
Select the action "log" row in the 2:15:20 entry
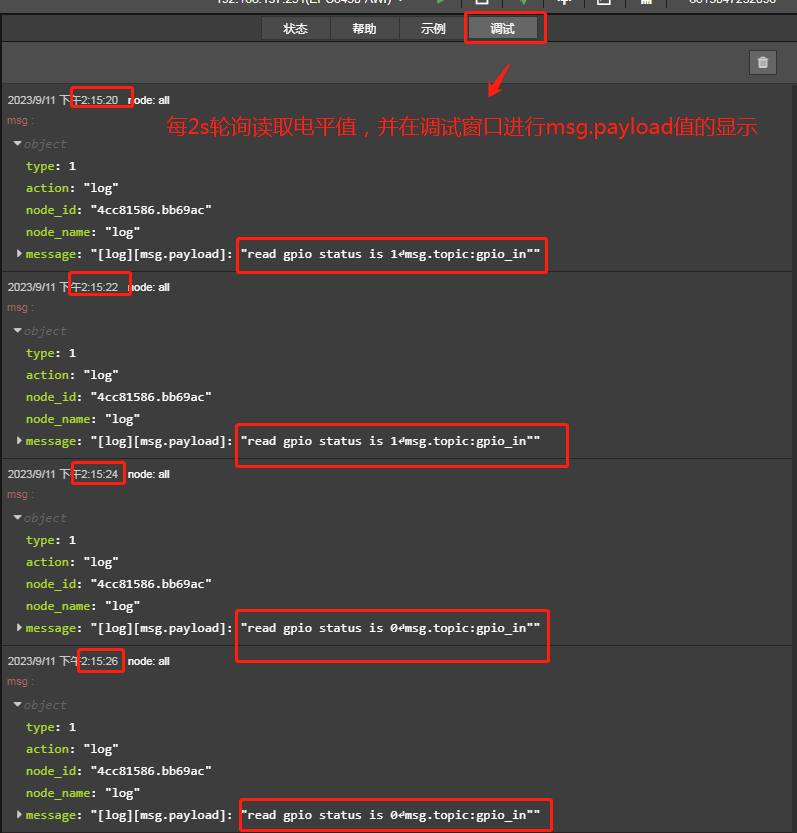coord(72,188)
